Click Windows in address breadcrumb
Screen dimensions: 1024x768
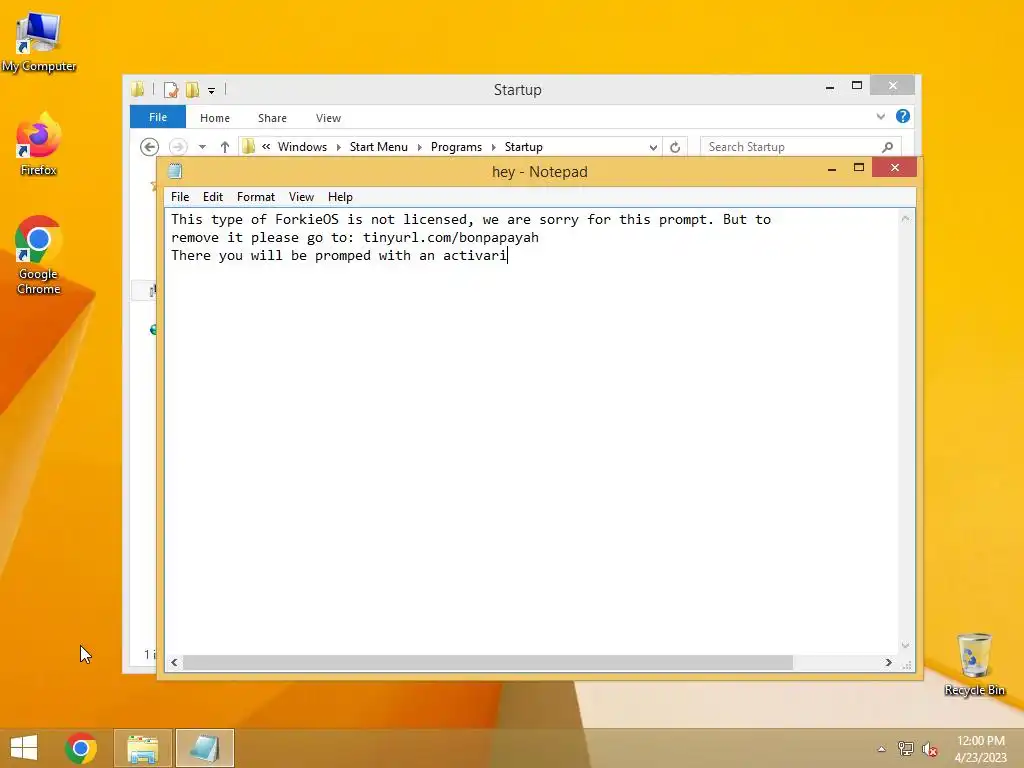(302, 147)
